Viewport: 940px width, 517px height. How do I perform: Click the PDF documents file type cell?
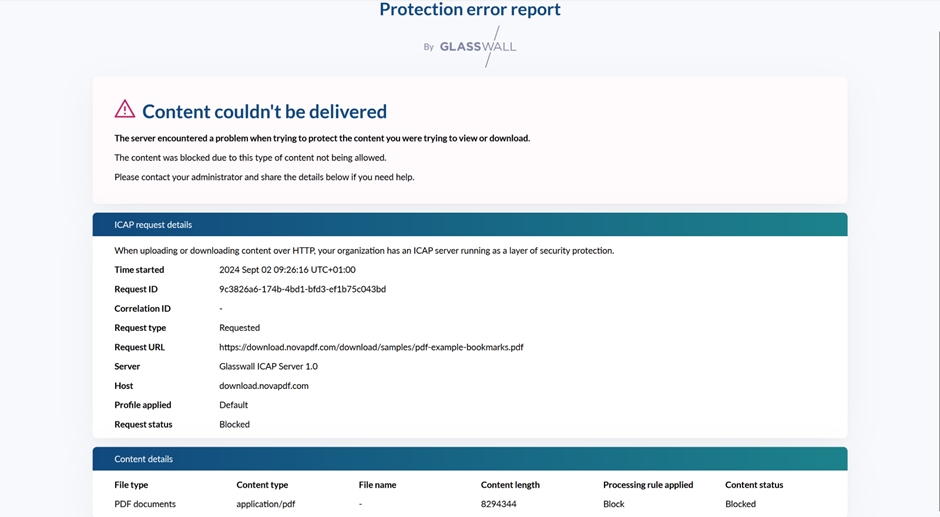[x=145, y=504]
